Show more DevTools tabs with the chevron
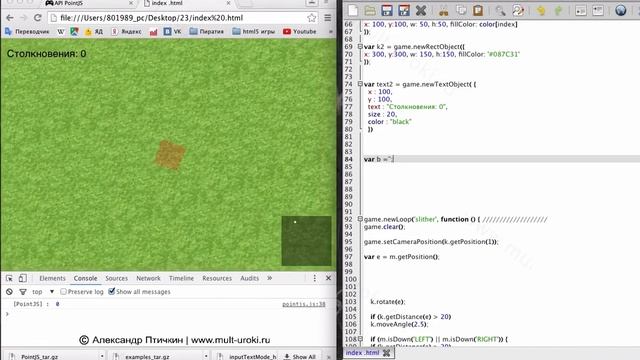This screenshot has width=640, height=360. (x=269, y=278)
